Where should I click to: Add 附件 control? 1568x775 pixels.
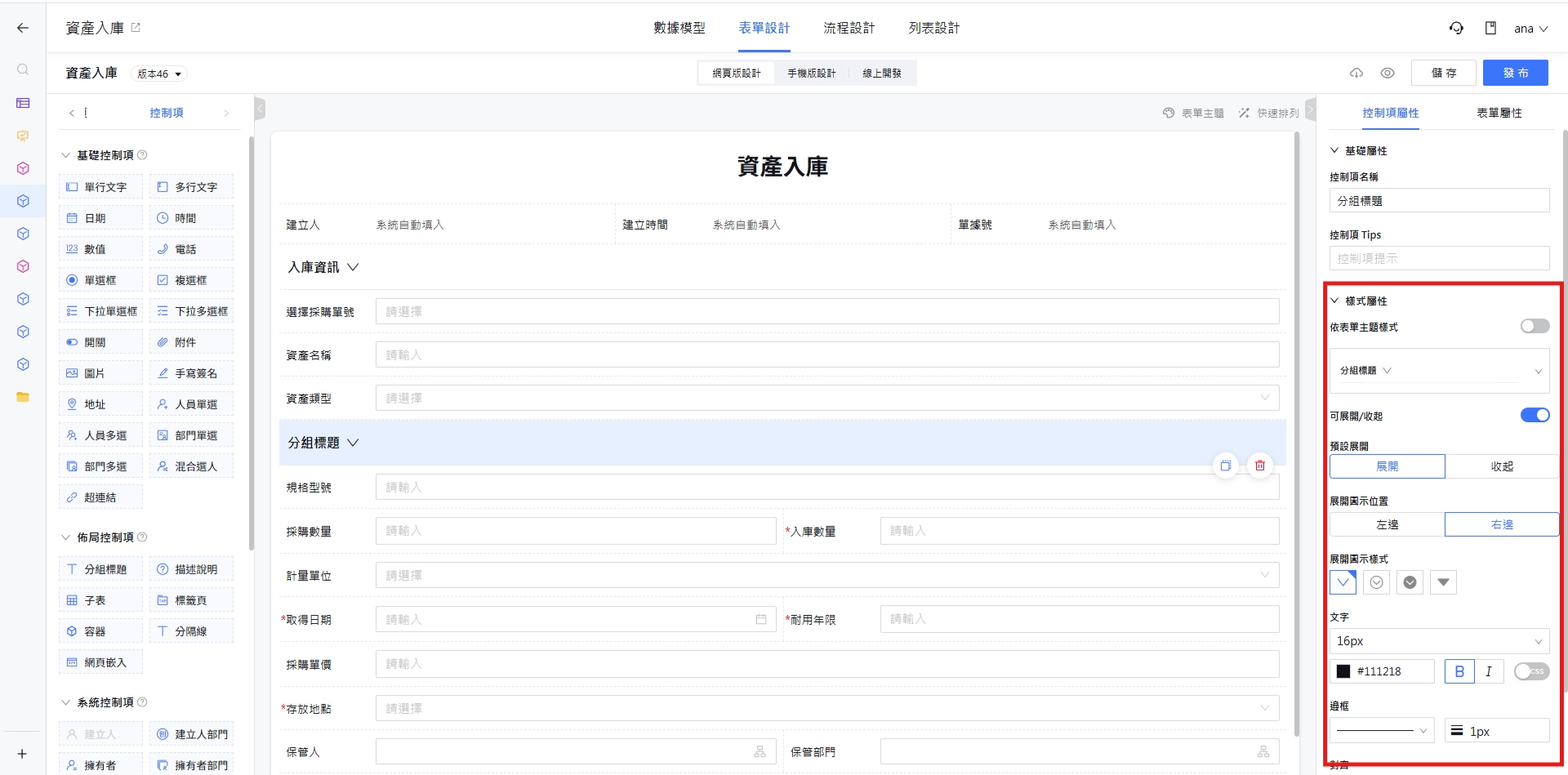192,342
